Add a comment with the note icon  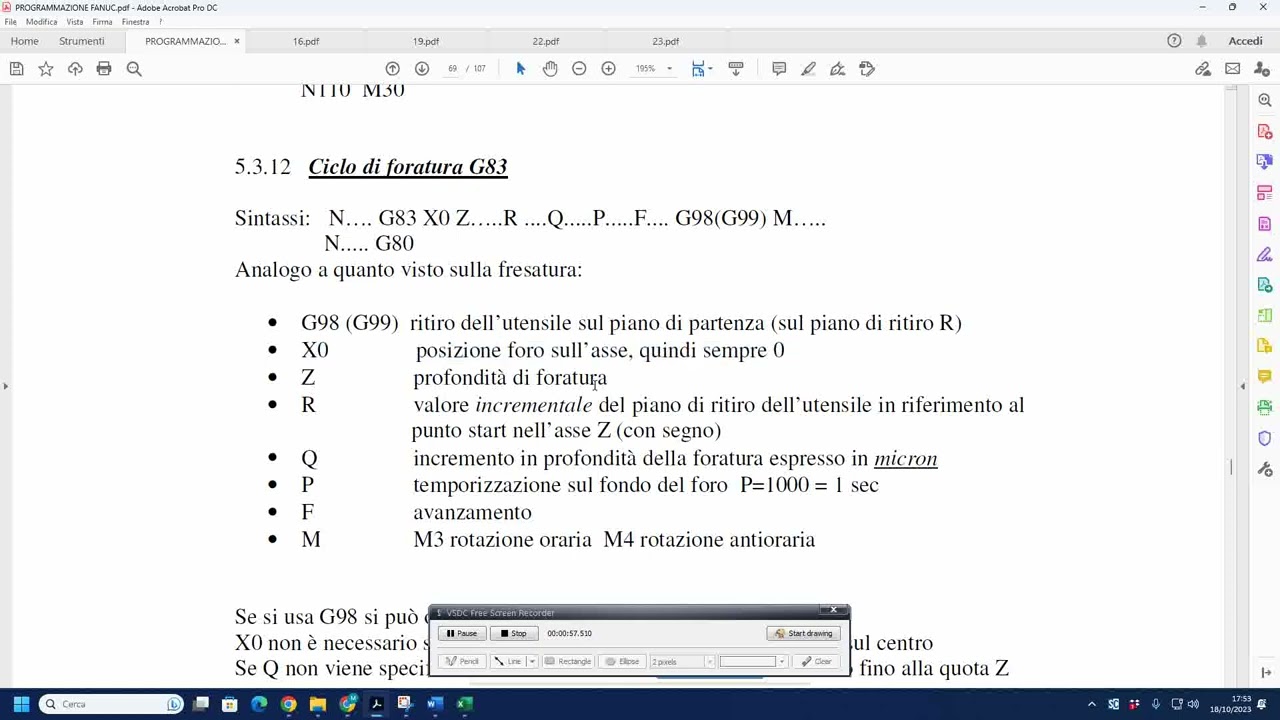click(x=779, y=69)
